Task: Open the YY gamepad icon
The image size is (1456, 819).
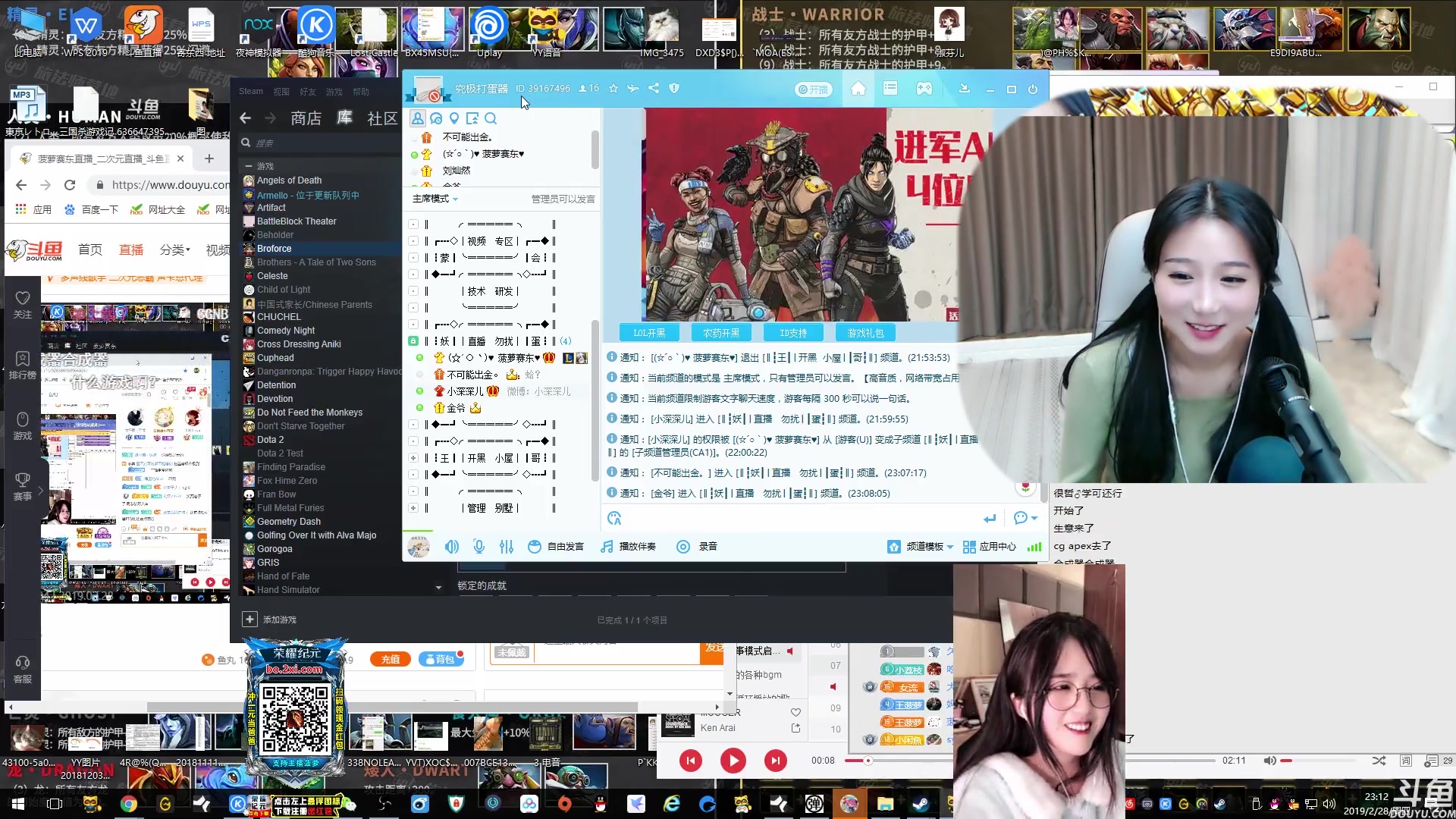Action: click(924, 89)
